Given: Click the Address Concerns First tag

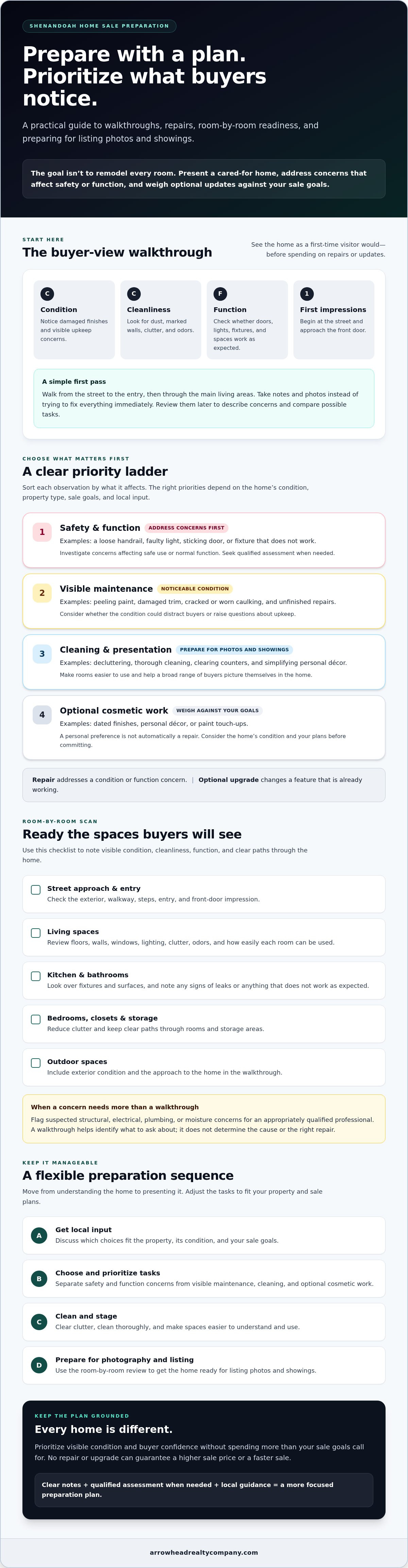Looking at the screenshot, I should pyautogui.click(x=187, y=528).
